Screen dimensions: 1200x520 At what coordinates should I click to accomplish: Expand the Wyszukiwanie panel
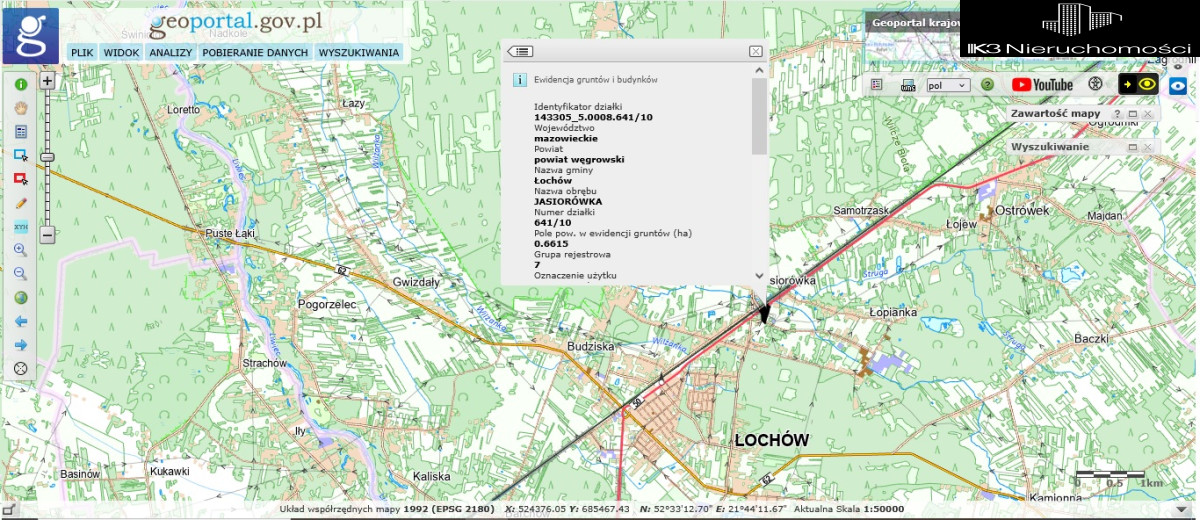[x=1133, y=148]
